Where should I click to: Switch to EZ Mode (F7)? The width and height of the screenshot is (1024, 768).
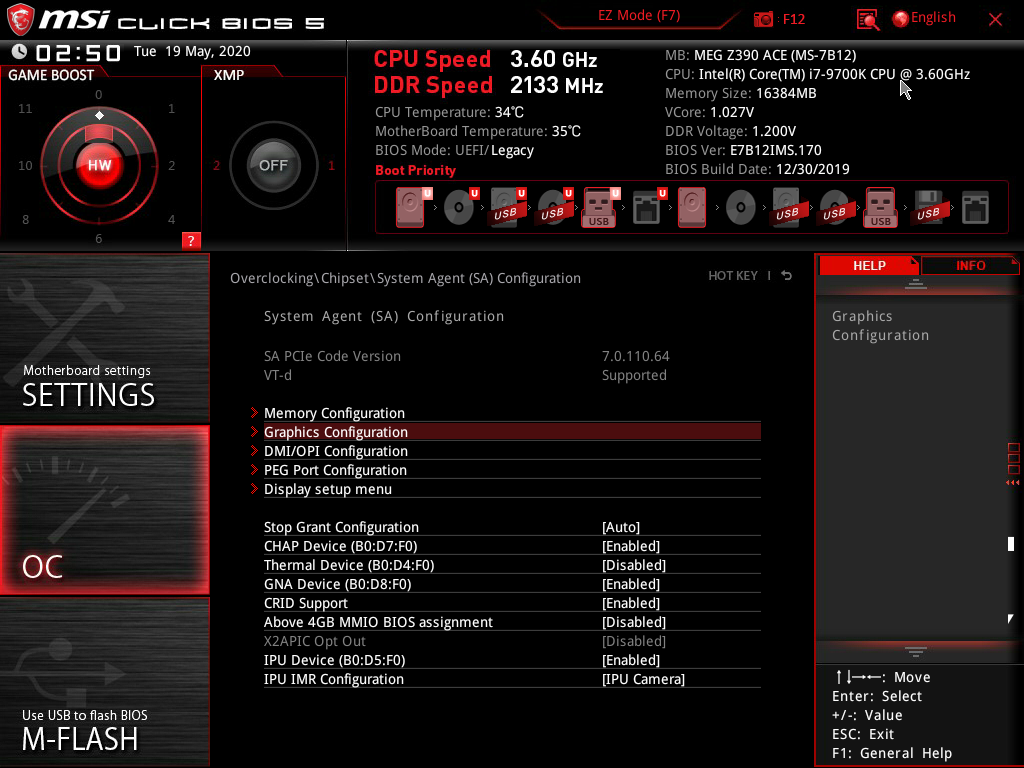pyautogui.click(x=639, y=16)
